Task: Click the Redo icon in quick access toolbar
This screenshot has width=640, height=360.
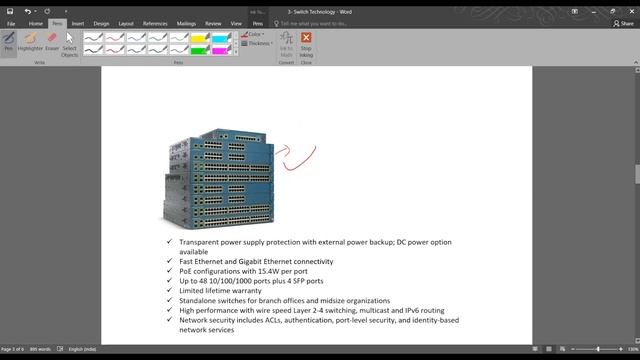Action: point(47,11)
